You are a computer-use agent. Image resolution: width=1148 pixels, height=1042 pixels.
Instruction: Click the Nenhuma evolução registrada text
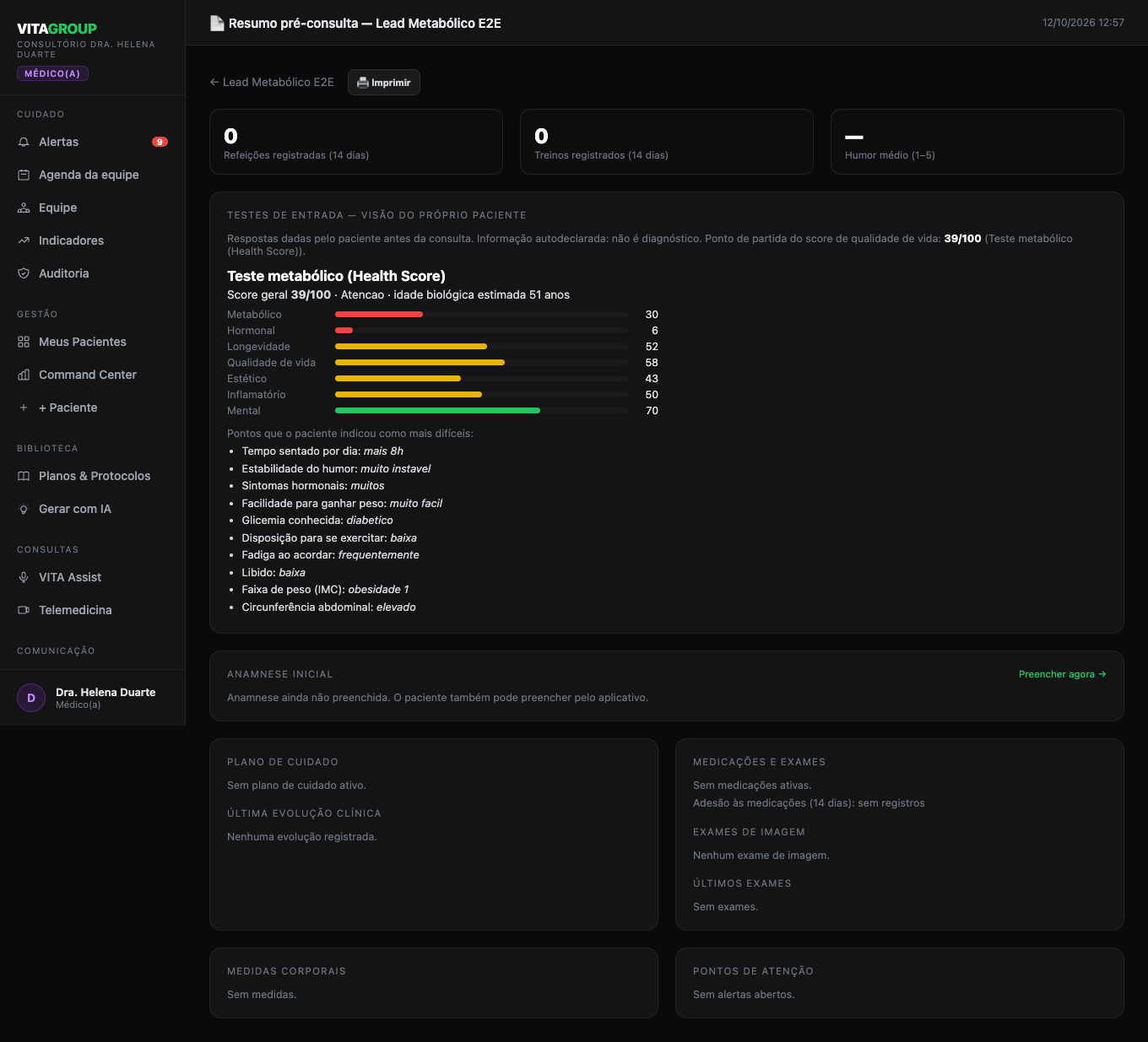(x=302, y=837)
